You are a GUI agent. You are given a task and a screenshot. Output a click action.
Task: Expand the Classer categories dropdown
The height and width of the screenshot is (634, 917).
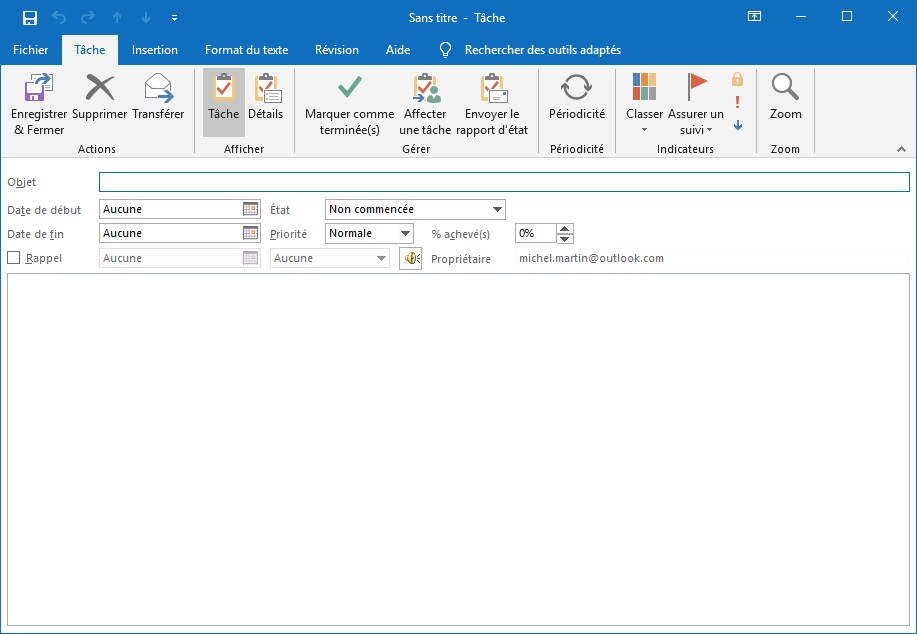tap(644, 130)
